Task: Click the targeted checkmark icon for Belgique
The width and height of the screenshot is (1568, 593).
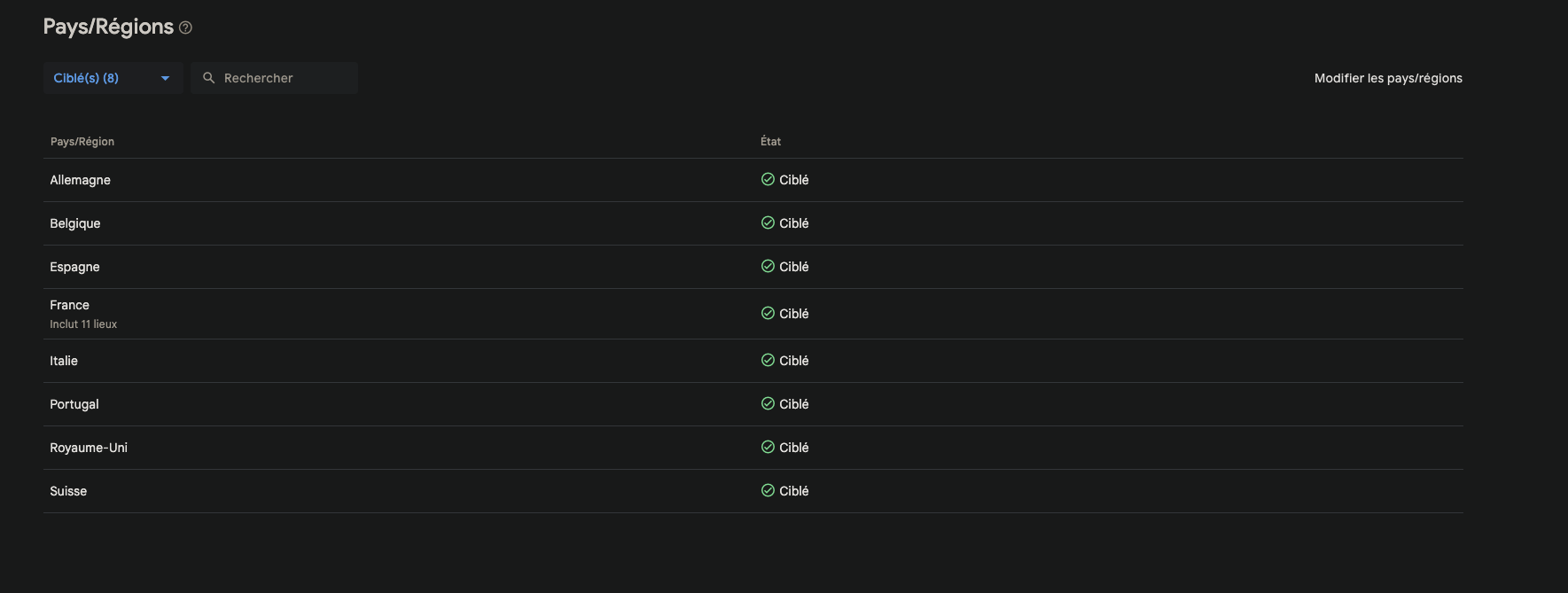Action: [768, 222]
